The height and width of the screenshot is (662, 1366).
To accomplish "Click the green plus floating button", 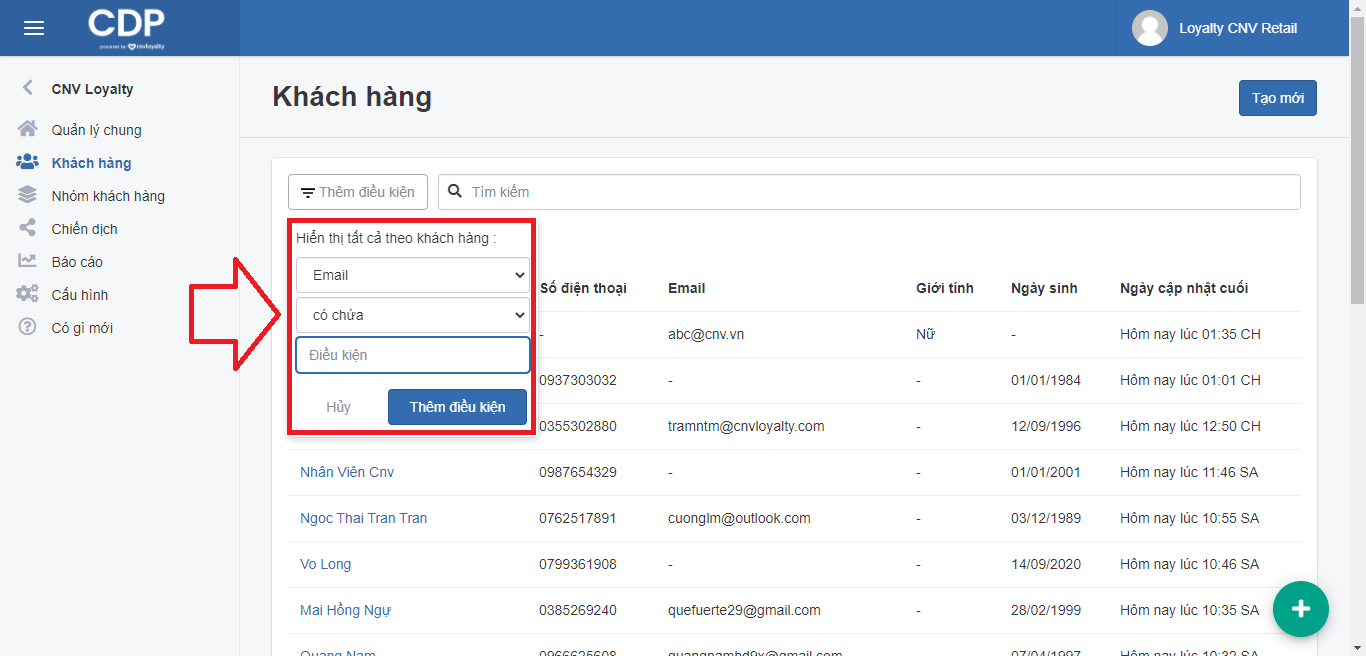I will (x=1300, y=608).
